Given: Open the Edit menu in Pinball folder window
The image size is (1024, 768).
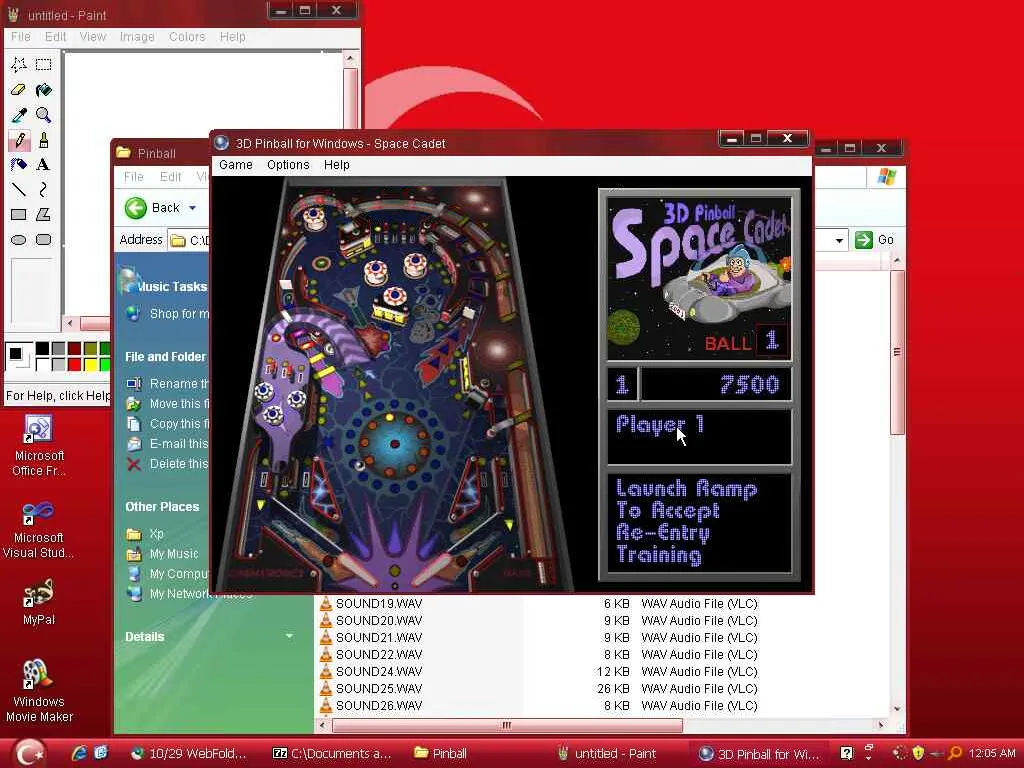Looking at the screenshot, I should pyautogui.click(x=170, y=176).
